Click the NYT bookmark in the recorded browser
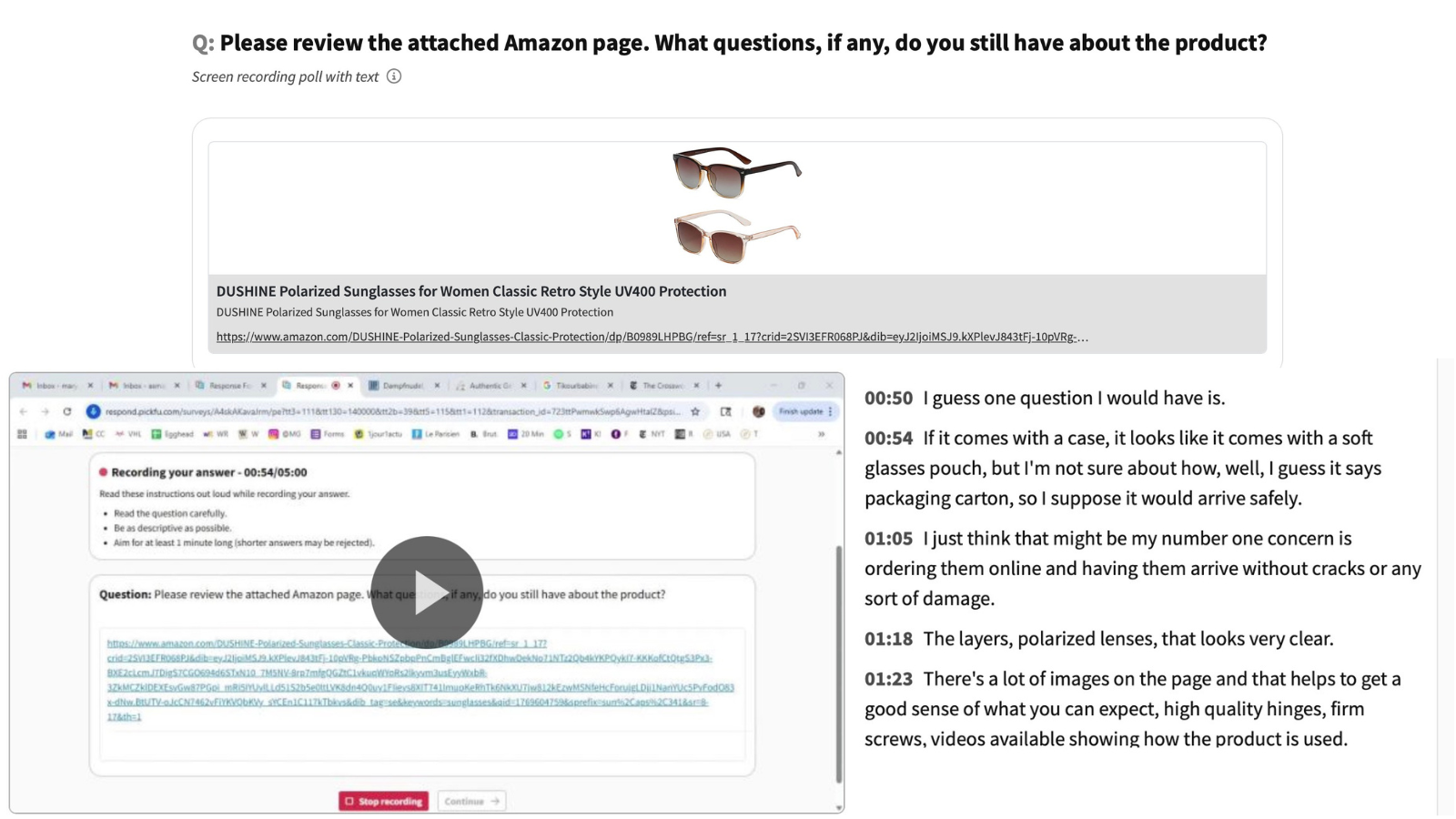Screen dimensions: 1456x819 point(652,434)
